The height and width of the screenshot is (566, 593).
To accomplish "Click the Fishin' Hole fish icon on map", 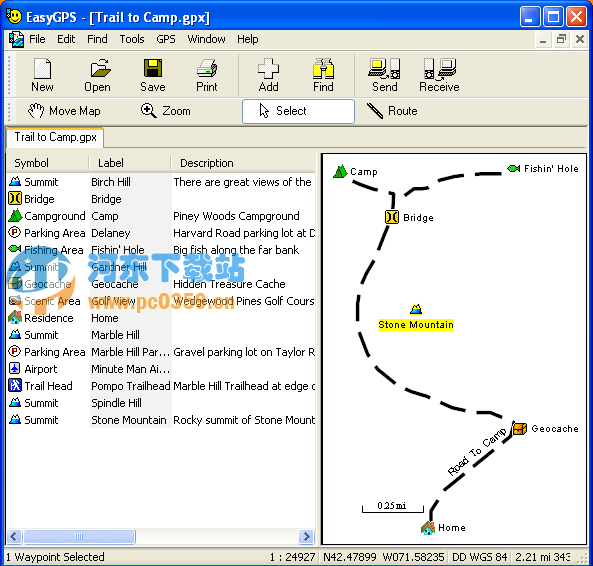I will click(x=513, y=168).
